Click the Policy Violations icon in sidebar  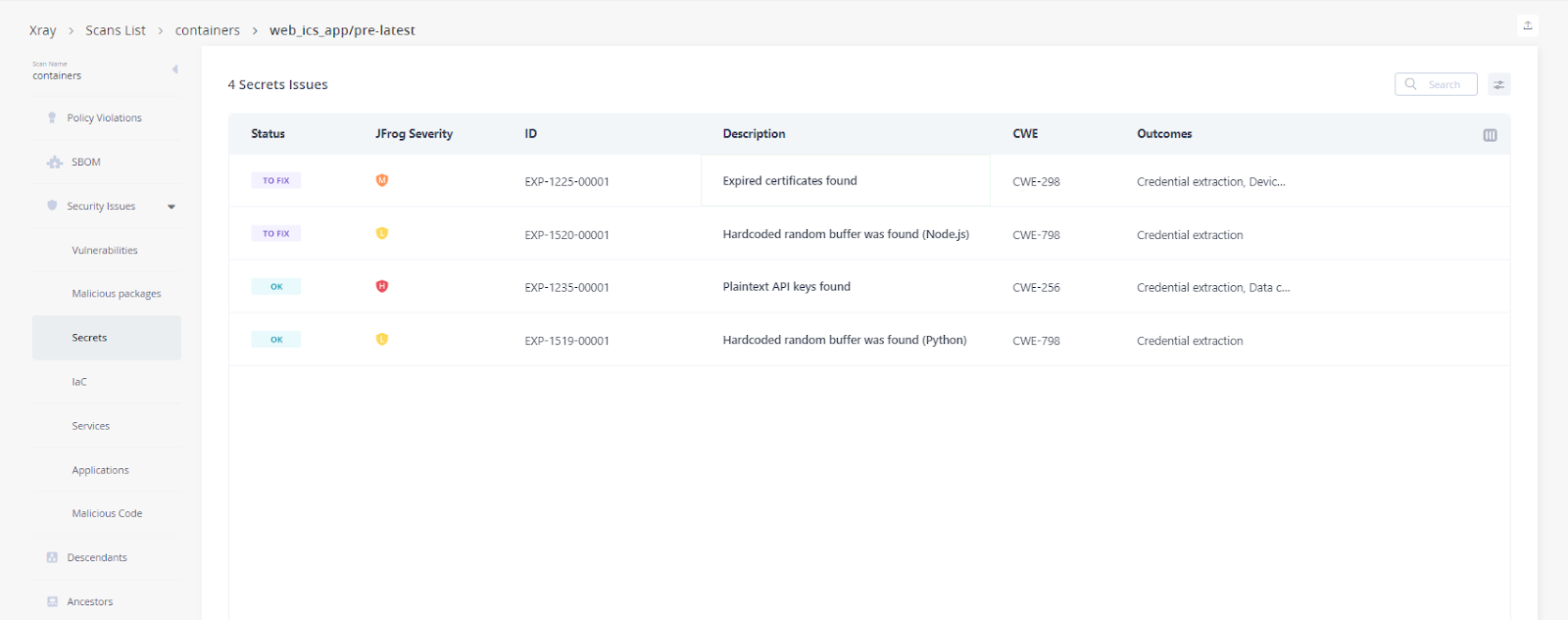coord(52,118)
